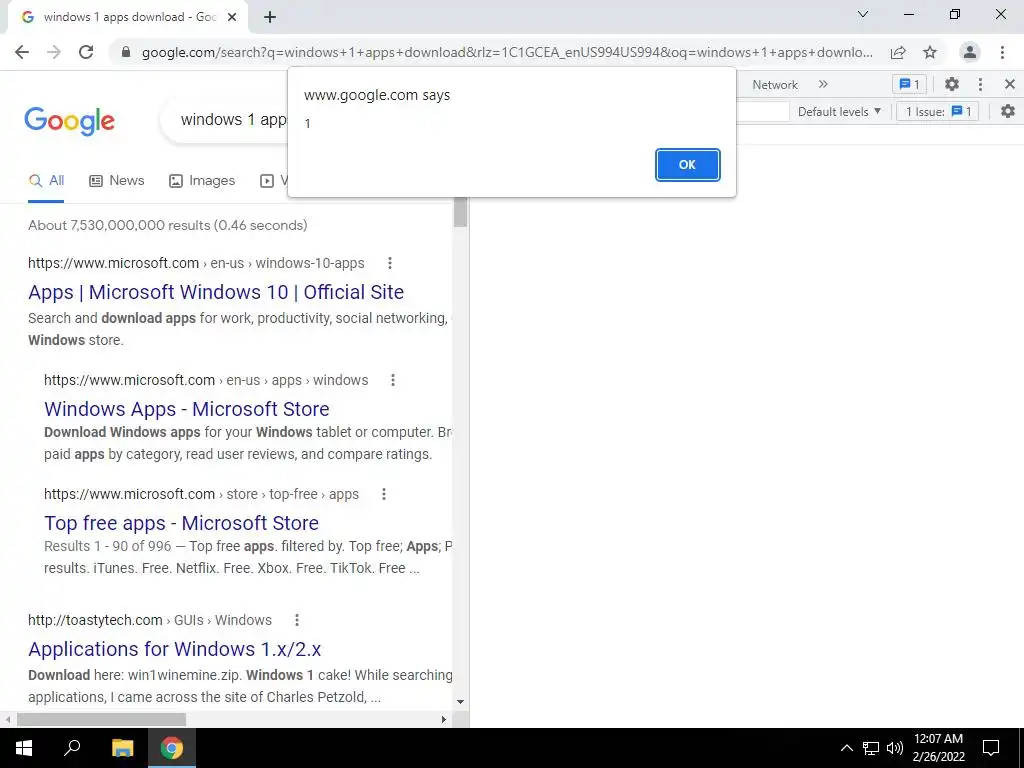The height and width of the screenshot is (768, 1024).
Task: Click the address bar URL
Action: click(x=507, y=52)
